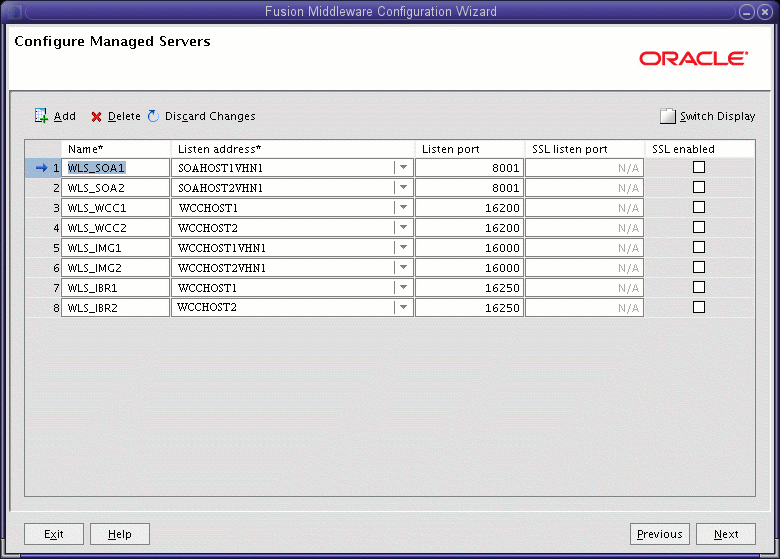Click listen port 16000 for WLS_IMG1
Screen dimensions: 780x559
(x=470, y=248)
